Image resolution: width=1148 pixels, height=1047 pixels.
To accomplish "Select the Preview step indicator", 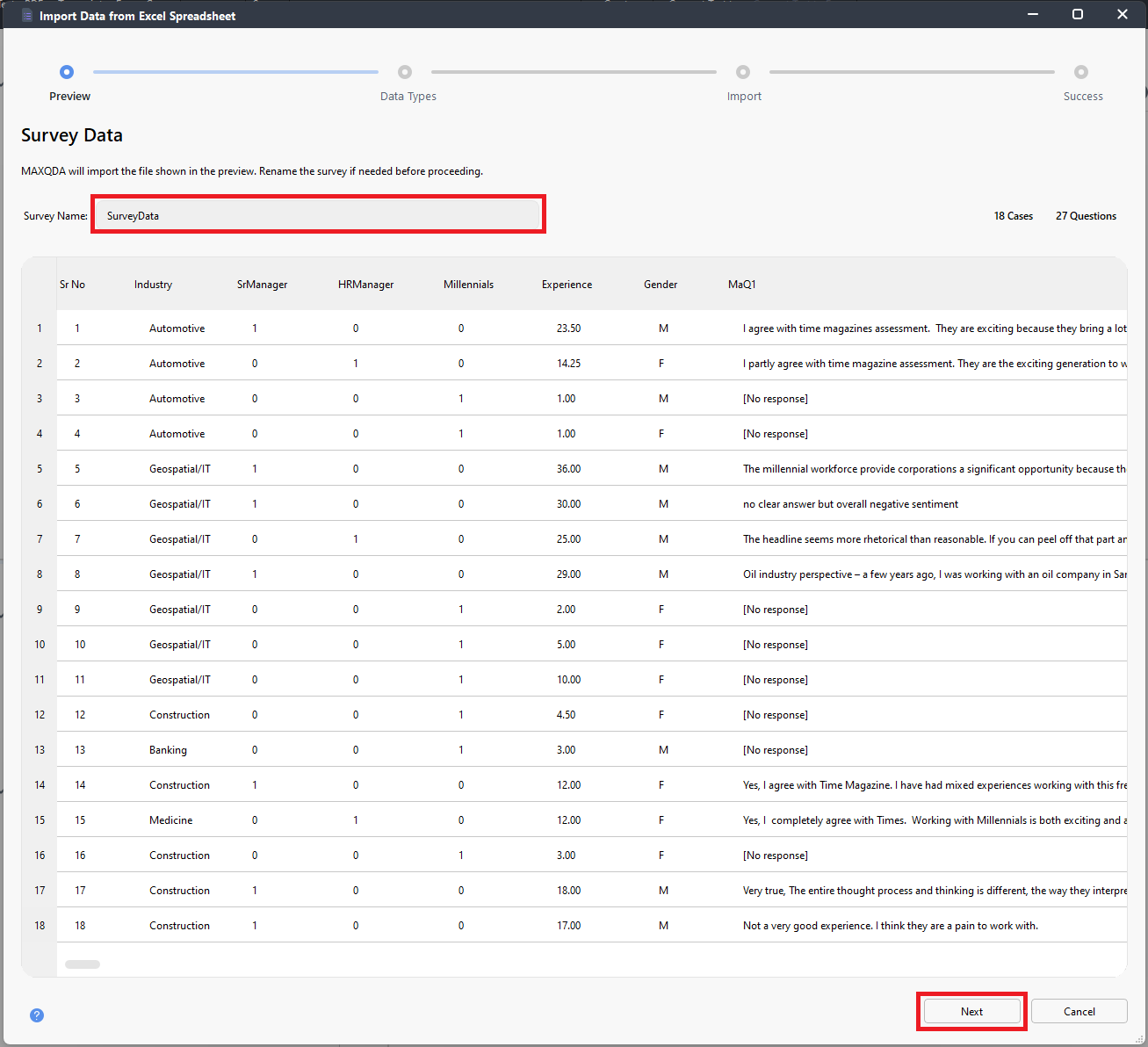I will pyautogui.click(x=67, y=72).
